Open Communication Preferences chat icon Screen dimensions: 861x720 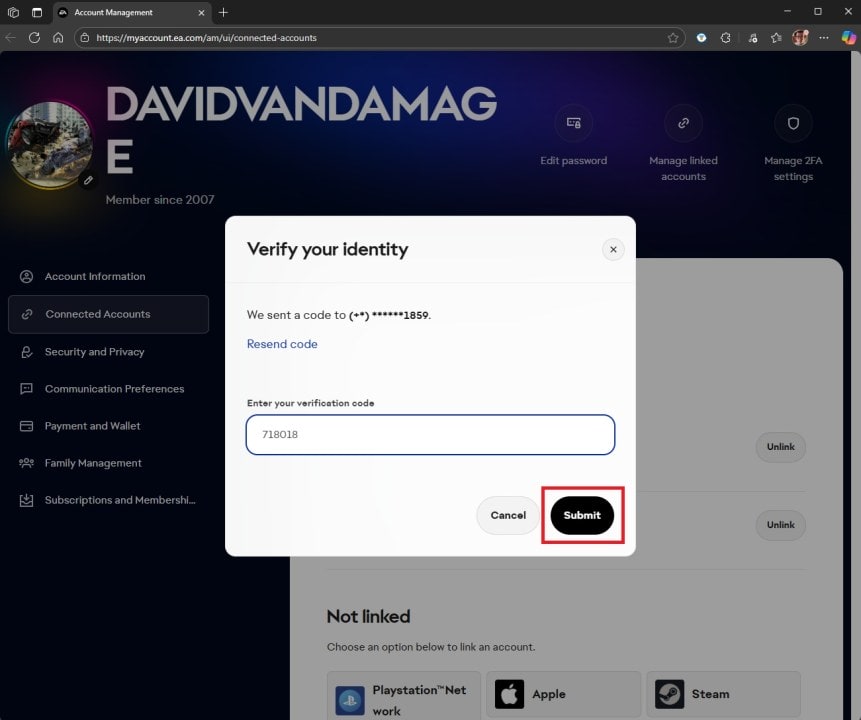tap(24, 389)
